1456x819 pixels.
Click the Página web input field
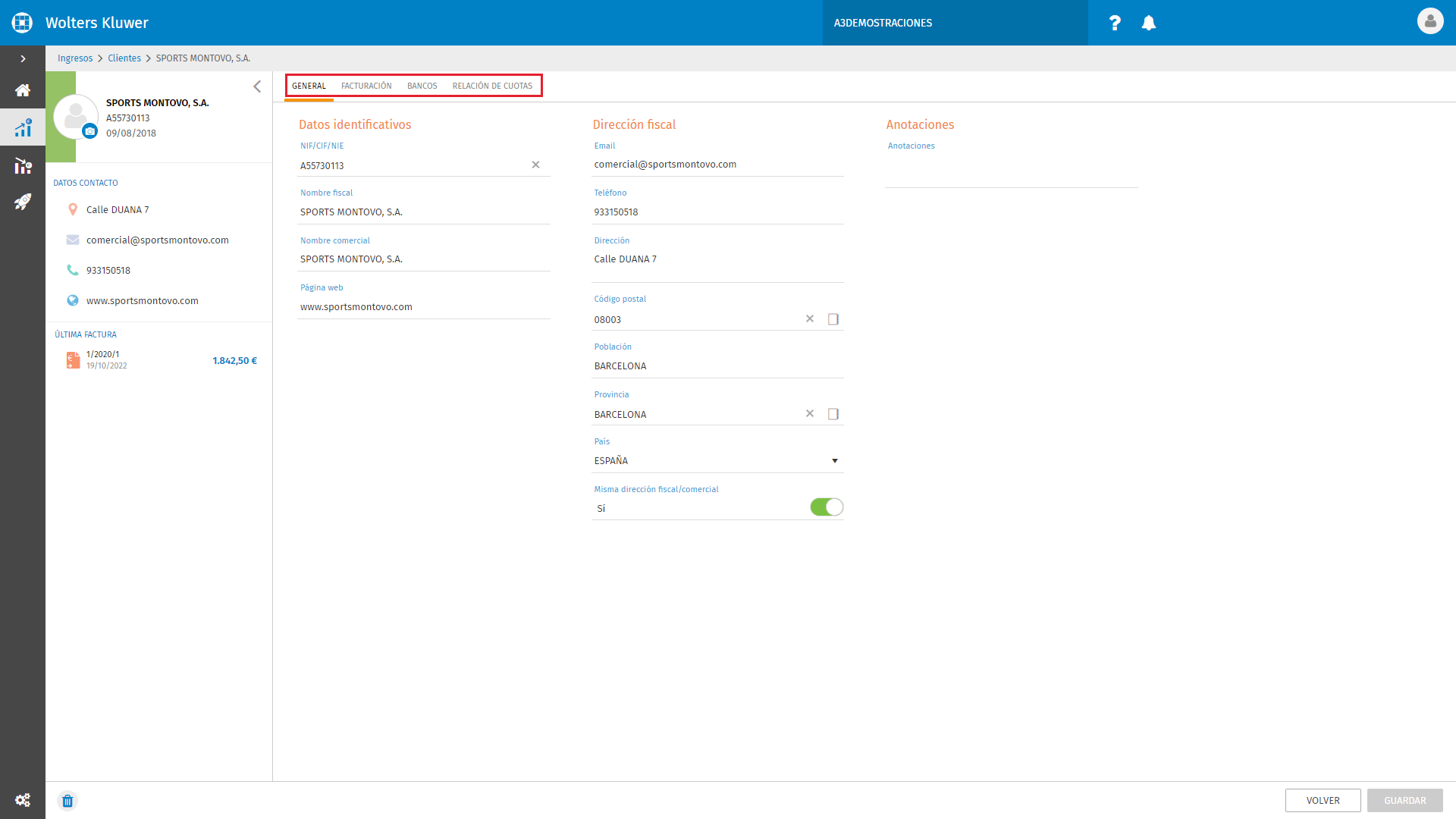[x=424, y=306]
